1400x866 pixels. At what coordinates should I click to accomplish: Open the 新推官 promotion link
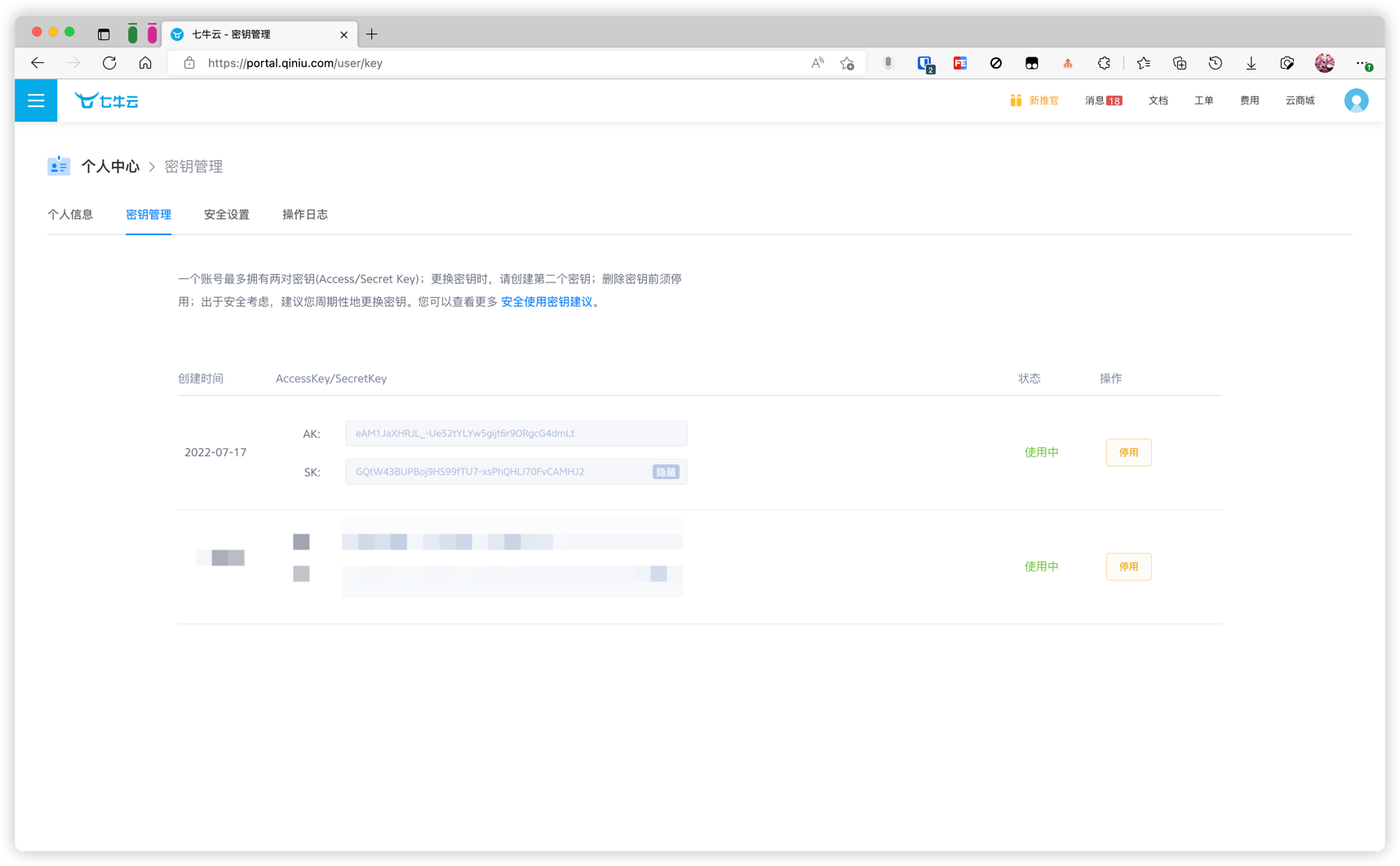pyautogui.click(x=1034, y=100)
